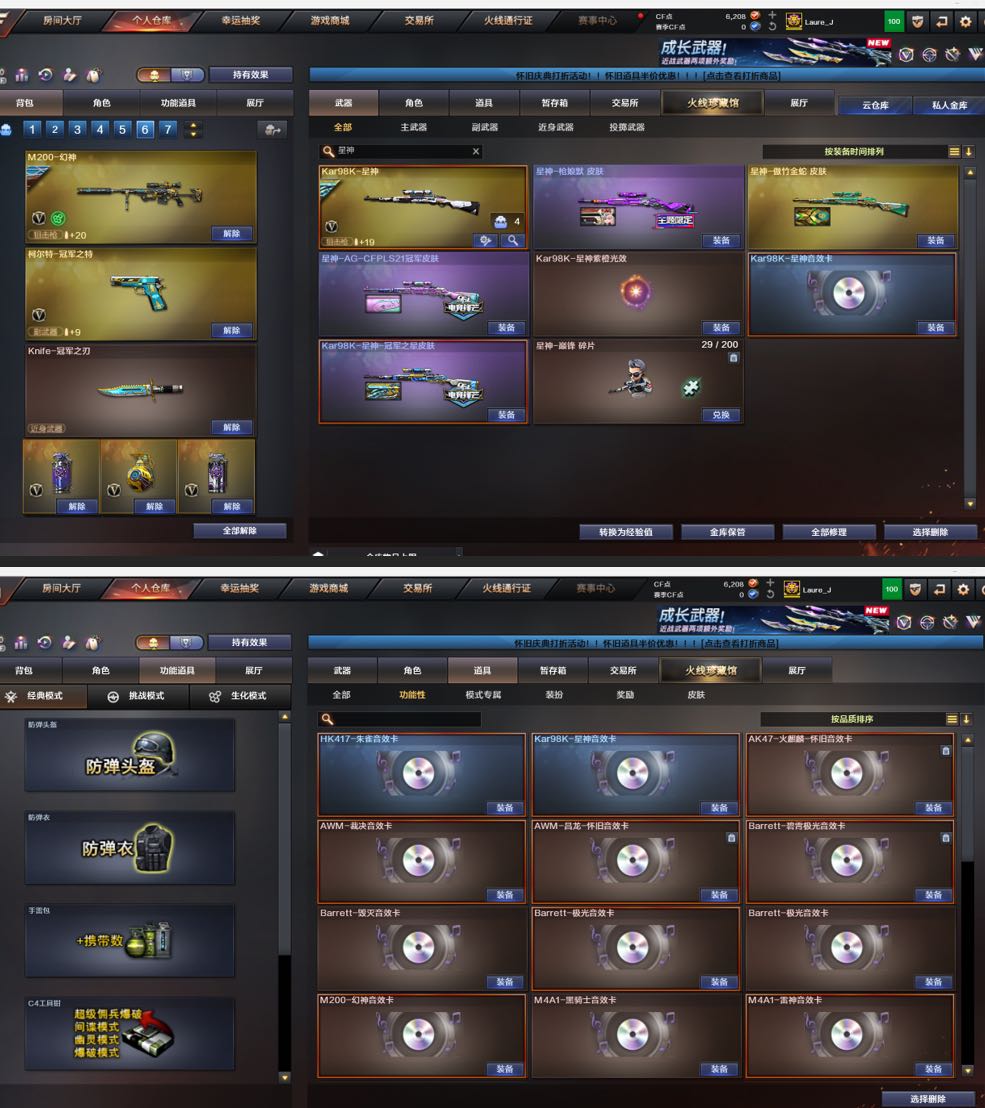
Task: Open the 按装备时间排列 sort dropdown
Action: click(853, 152)
